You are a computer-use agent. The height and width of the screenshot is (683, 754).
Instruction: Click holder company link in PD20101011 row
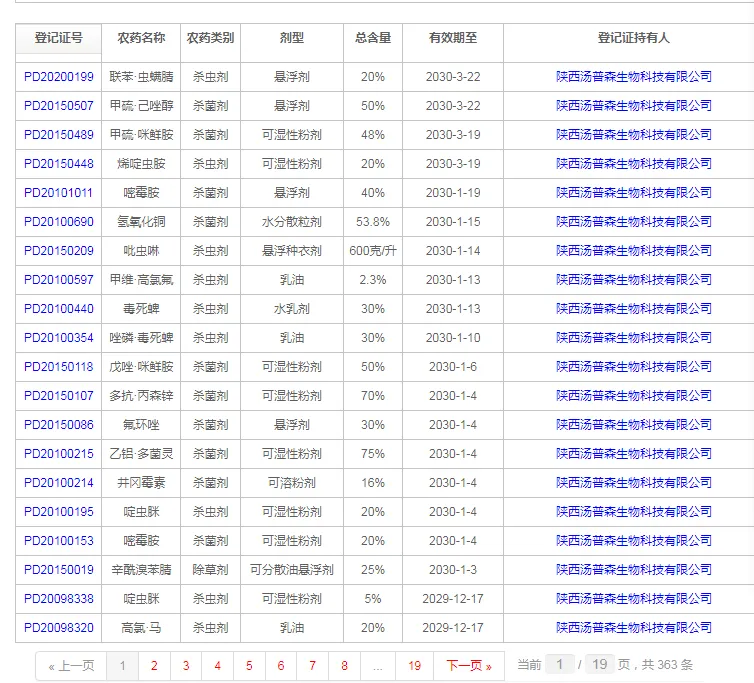click(633, 193)
